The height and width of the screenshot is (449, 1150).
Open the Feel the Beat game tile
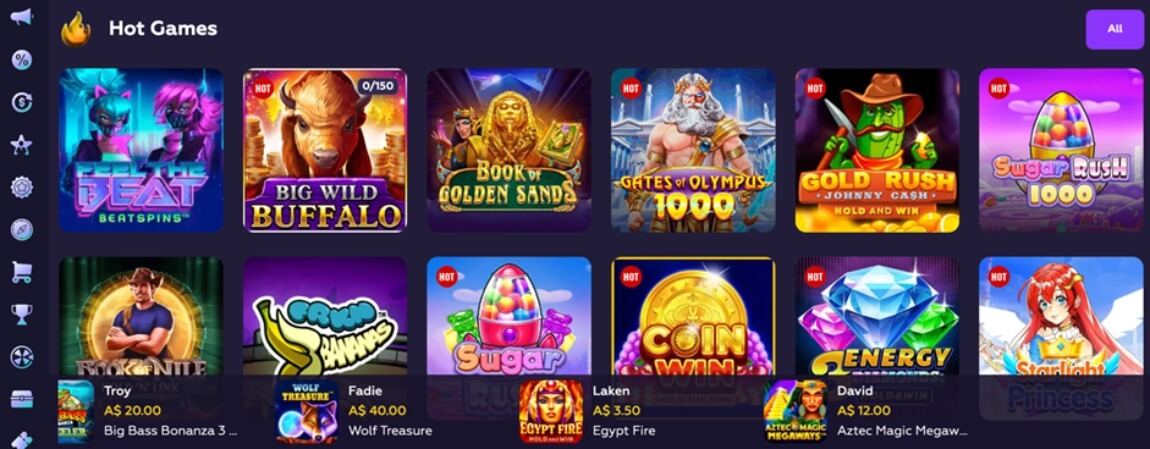(141, 150)
